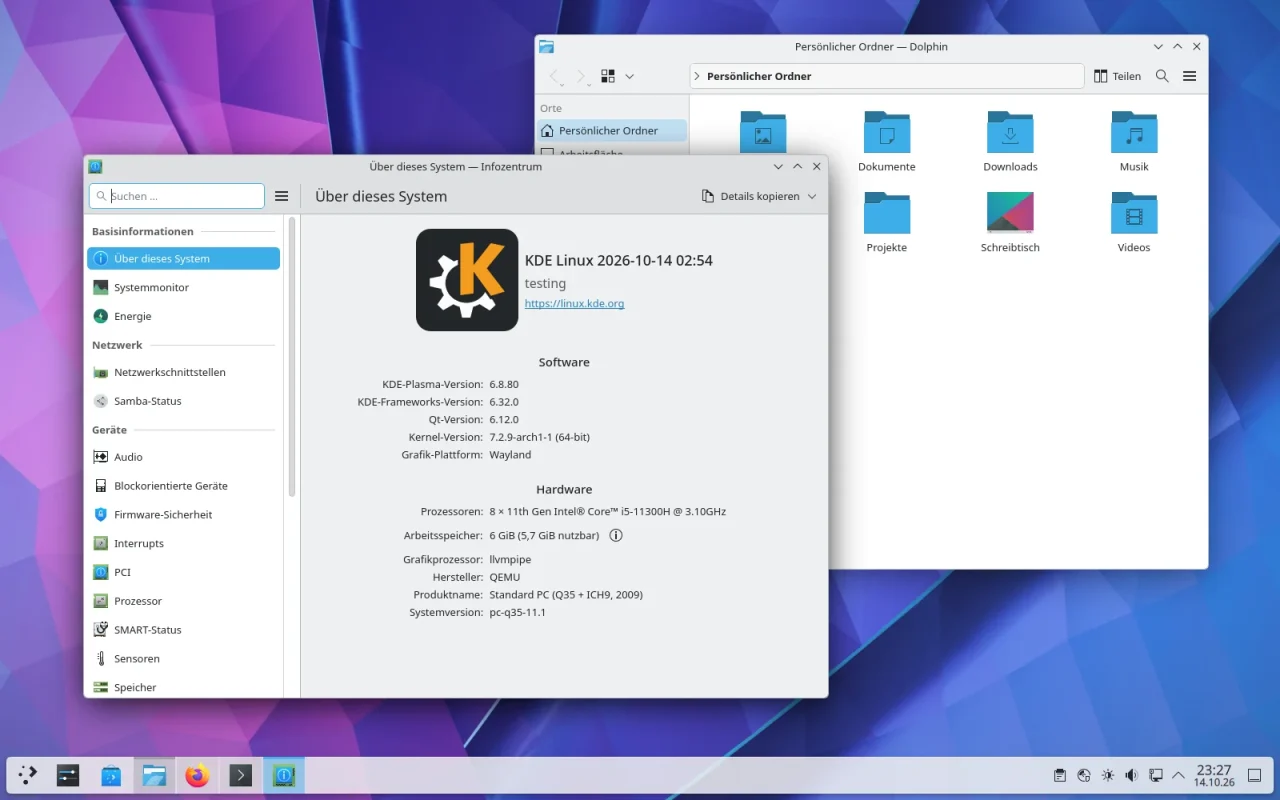Open the Dokumente folder in Dolphin
Viewport: 1280px width, 800px height.
click(x=887, y=142)
